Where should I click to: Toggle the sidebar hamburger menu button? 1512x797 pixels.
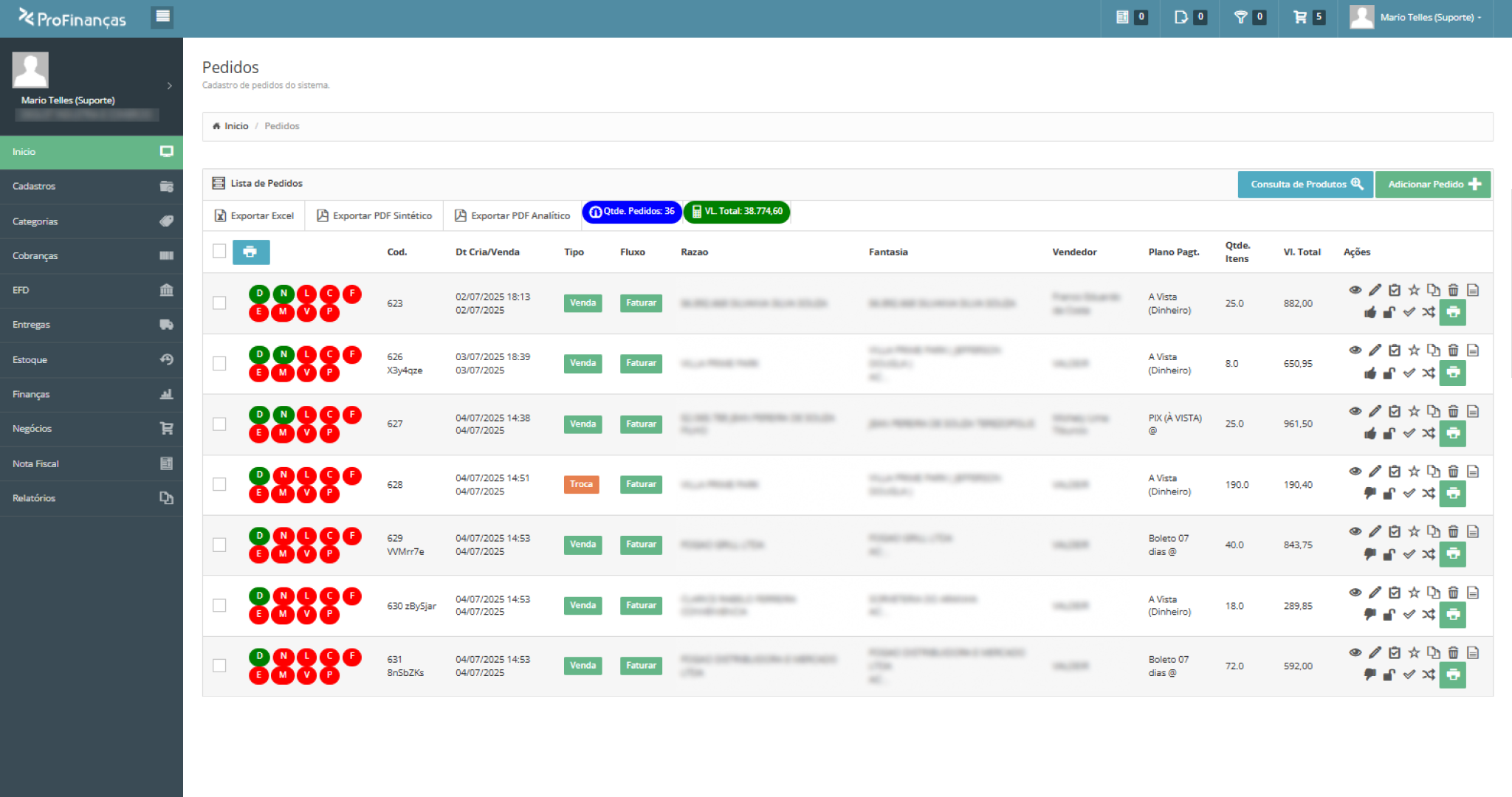point(162,16)
